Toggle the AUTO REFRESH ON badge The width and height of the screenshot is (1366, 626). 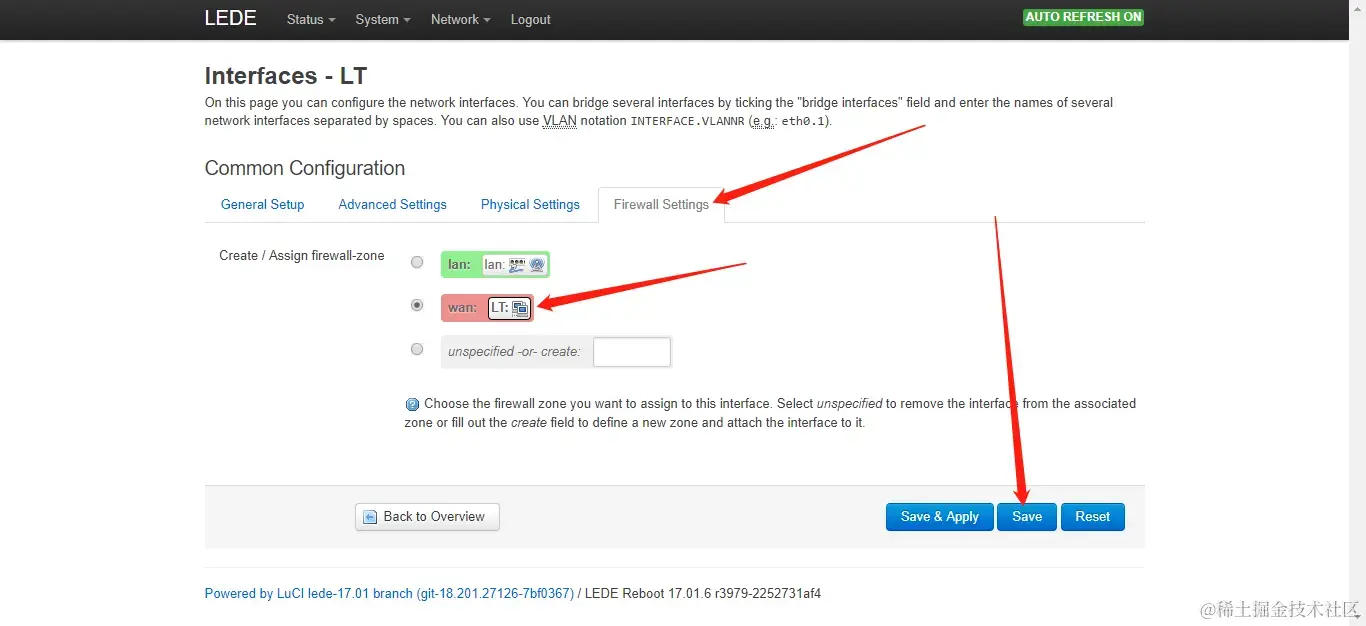1083,17
